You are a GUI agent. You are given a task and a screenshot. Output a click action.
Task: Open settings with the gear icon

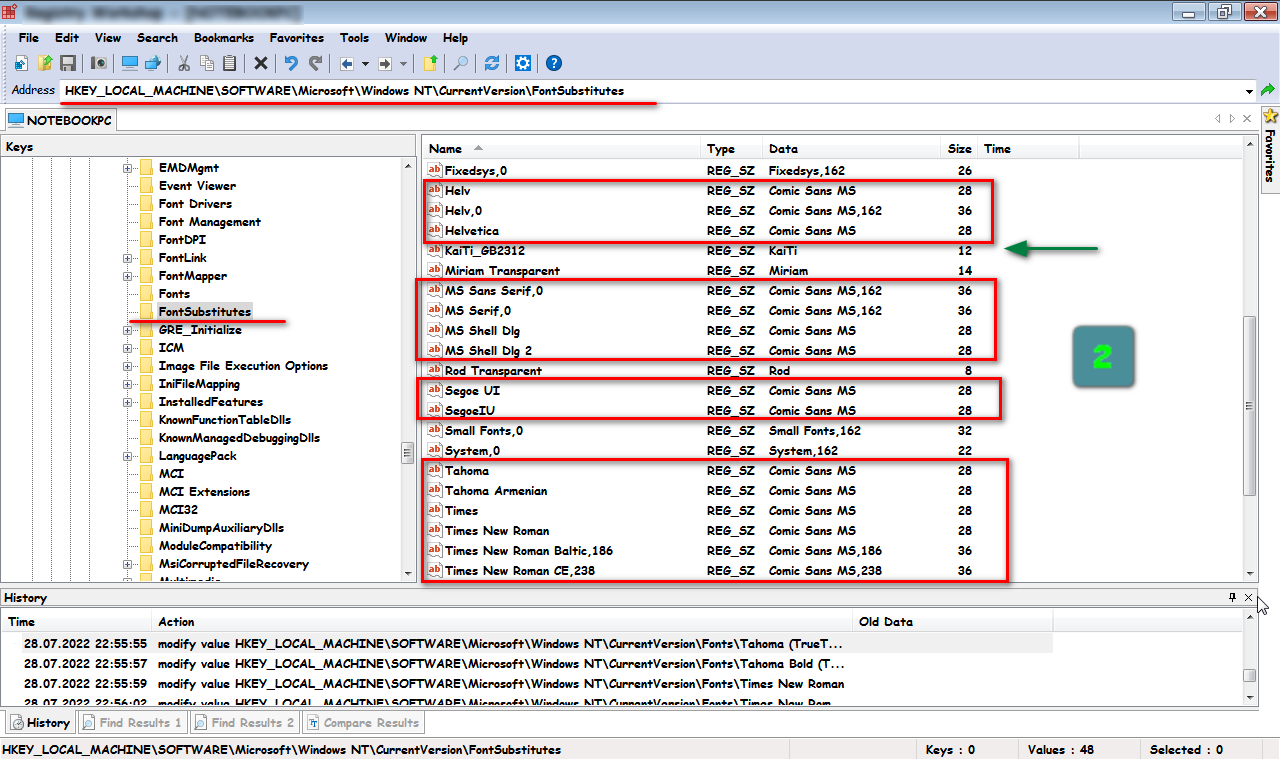tap(523, 63)
